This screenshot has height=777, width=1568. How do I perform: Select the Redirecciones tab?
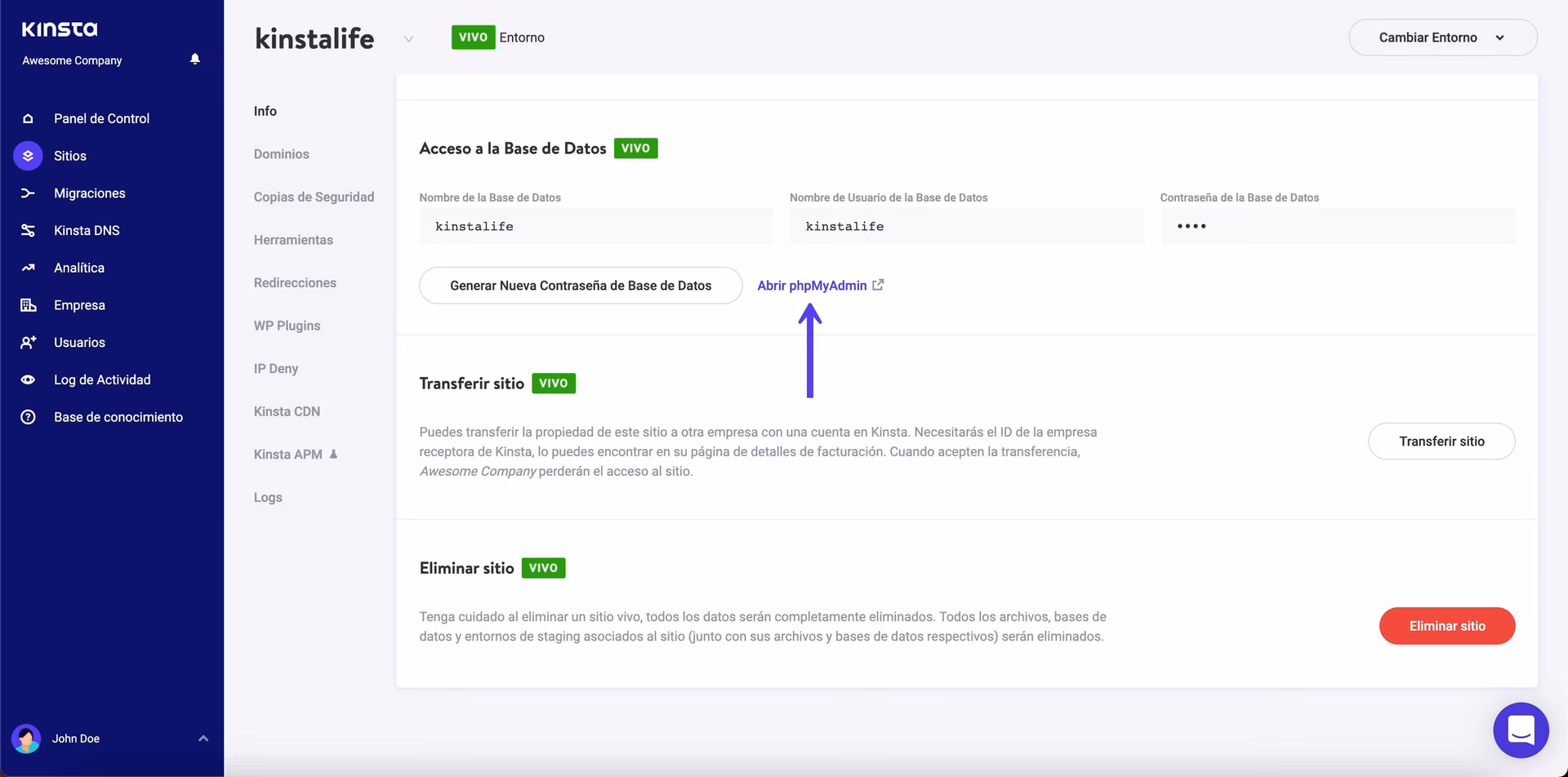(x=295, y=282)
